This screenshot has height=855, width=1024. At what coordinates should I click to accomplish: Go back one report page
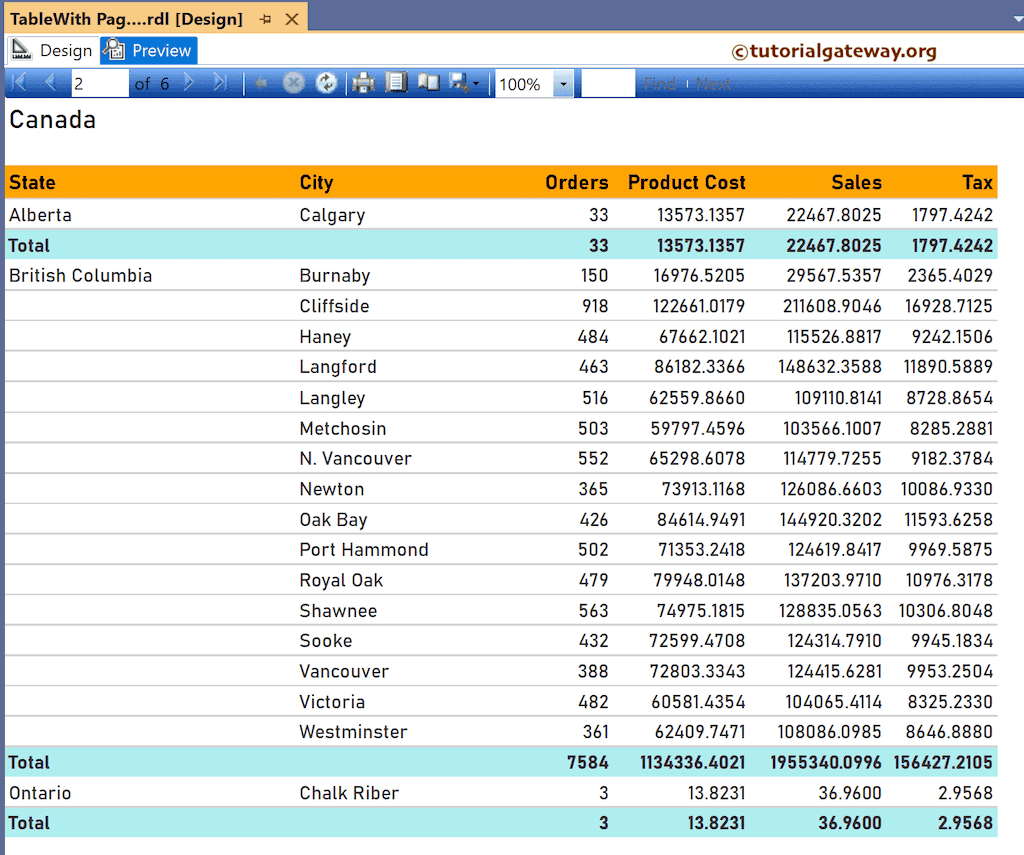point(50,82)
